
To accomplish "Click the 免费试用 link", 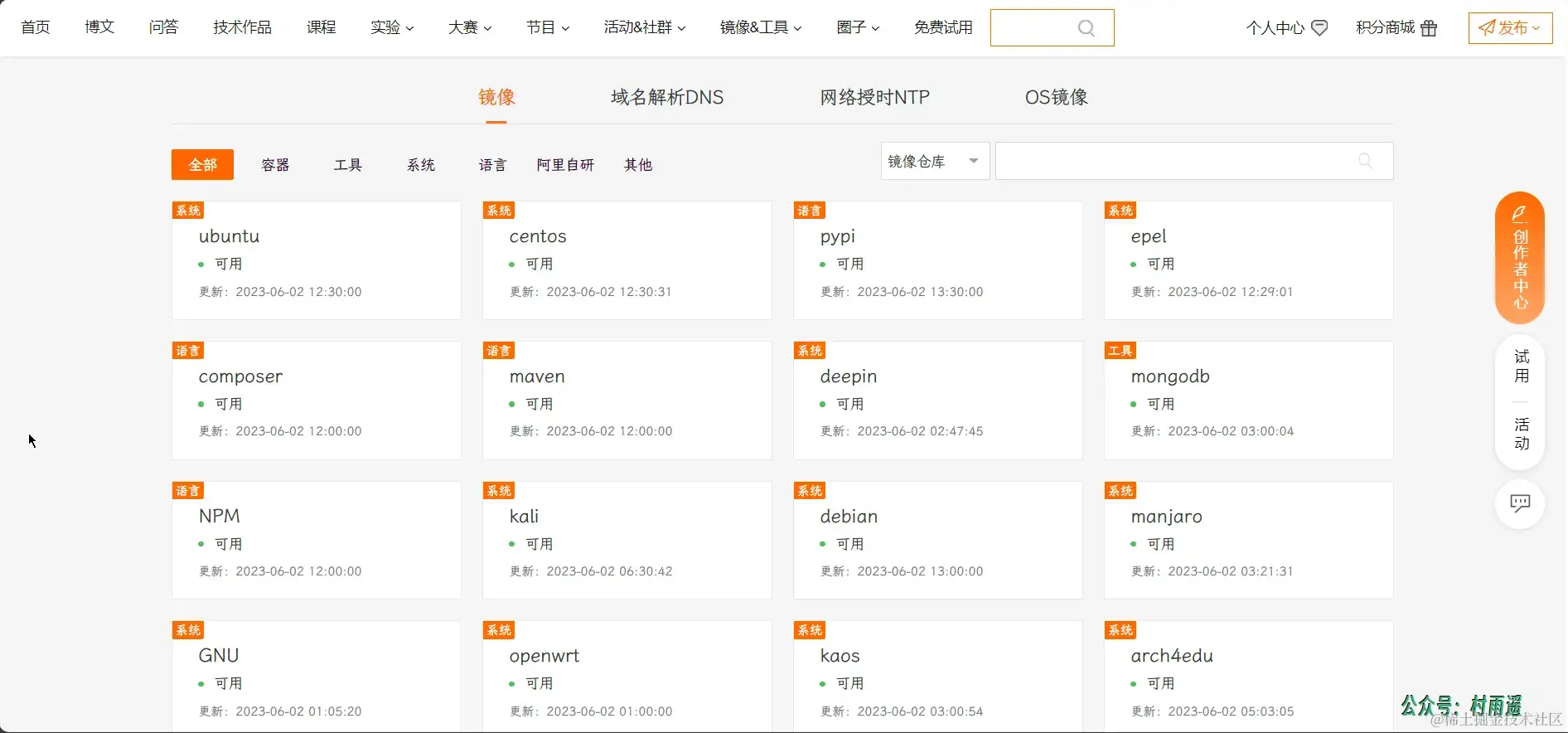I will [943, 27].
